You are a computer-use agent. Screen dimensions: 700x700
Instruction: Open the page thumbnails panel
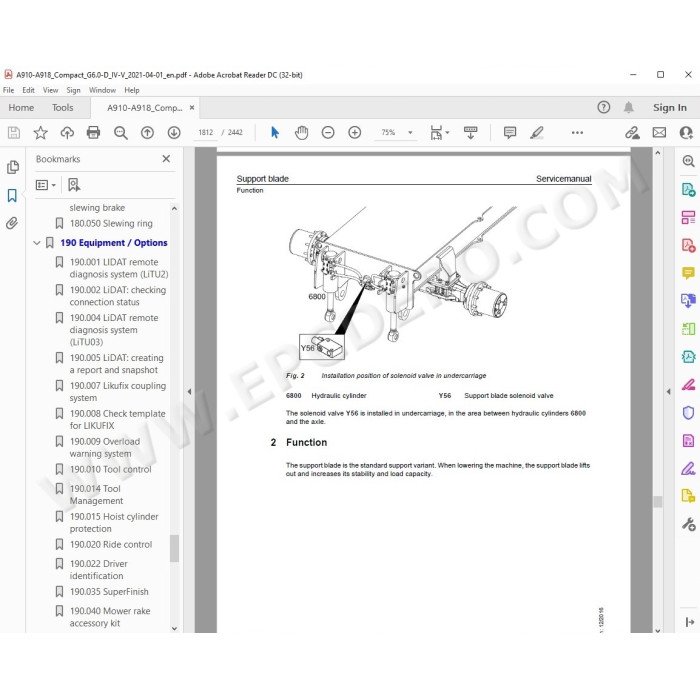point(12,167)
